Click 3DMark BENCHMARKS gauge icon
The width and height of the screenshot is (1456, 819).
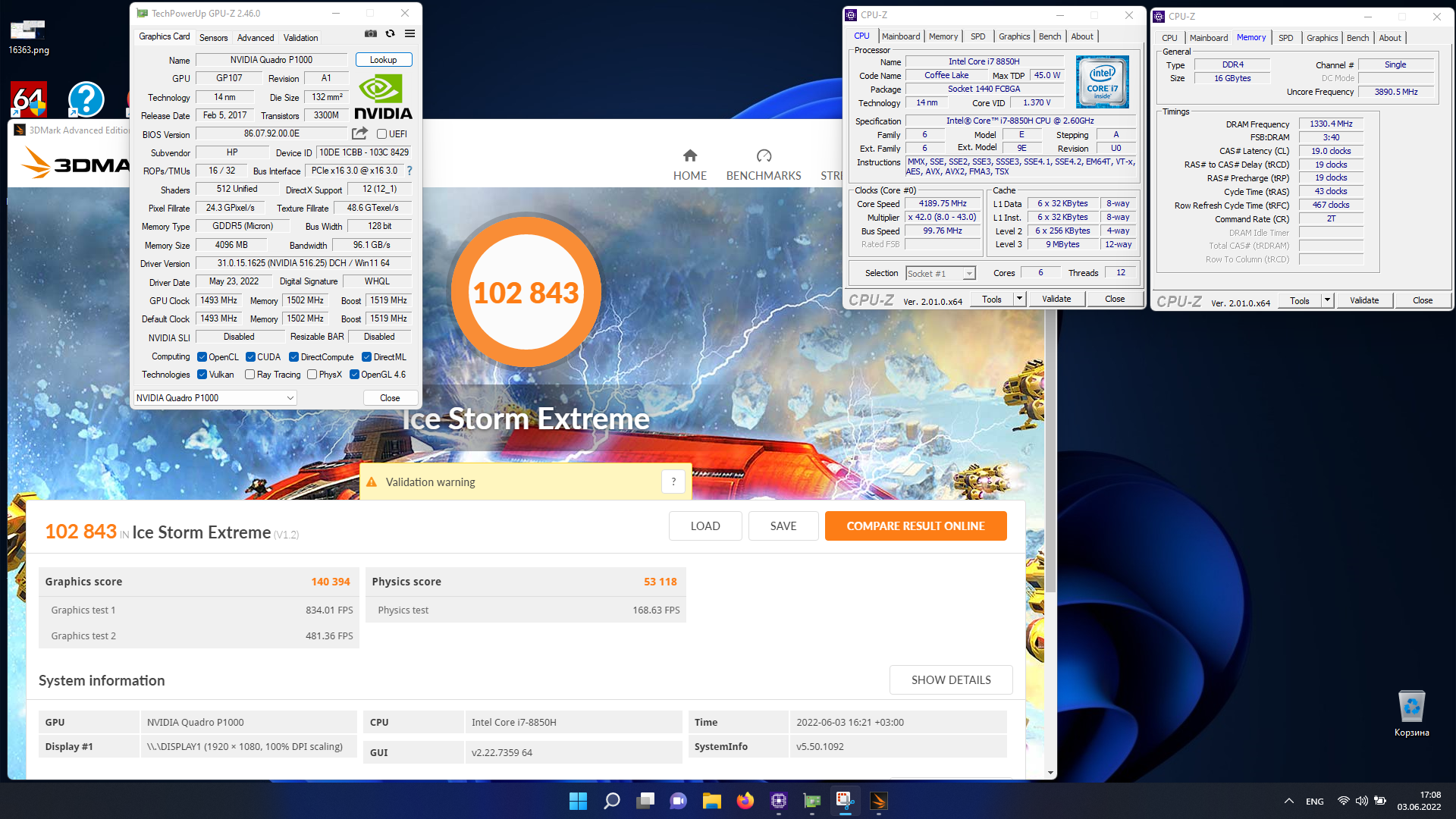[x=764, y=155]
